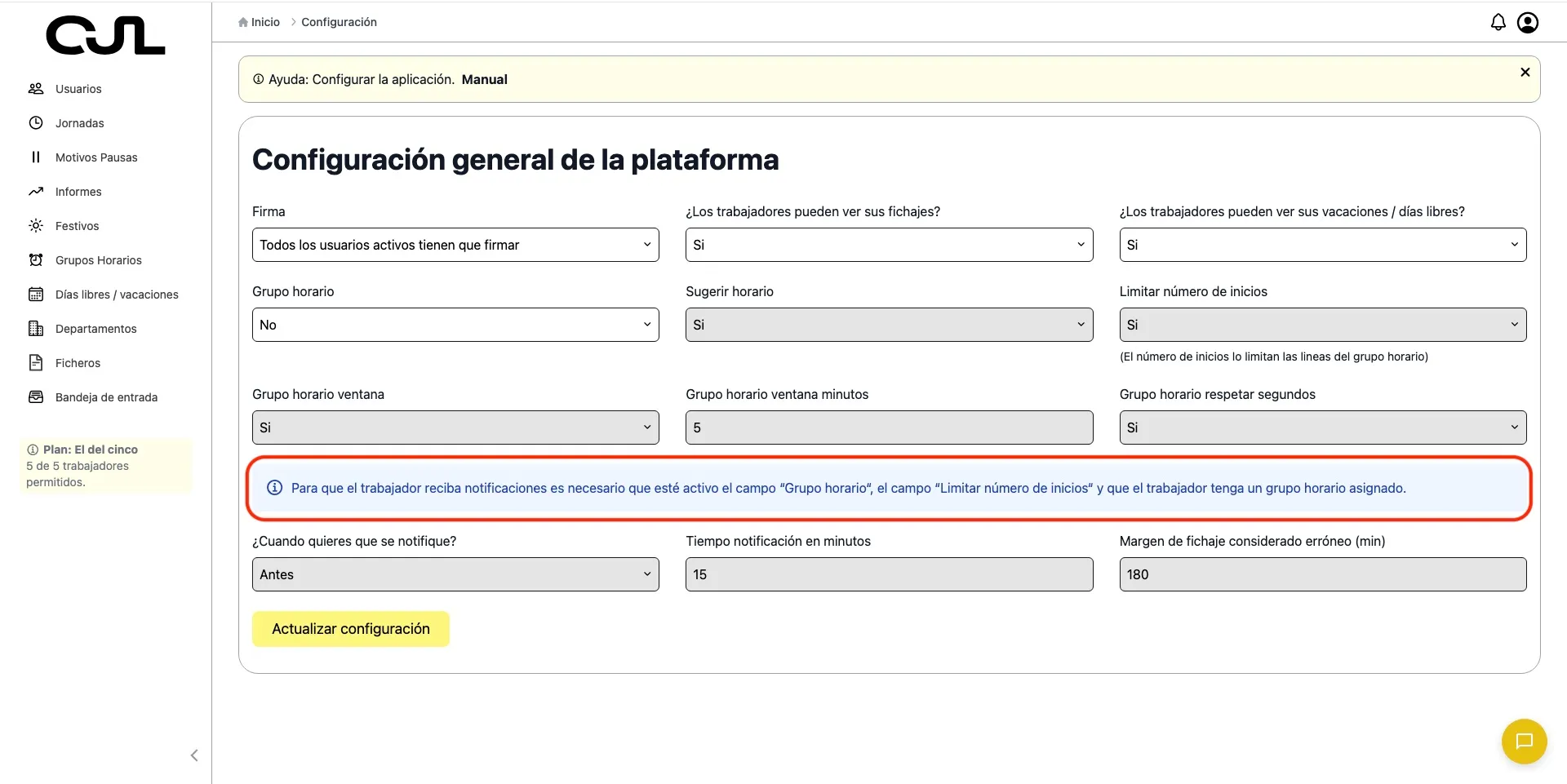Click the Departamentos building icon
Viewport: 1567px width, 784px height.
click(36, 329)
